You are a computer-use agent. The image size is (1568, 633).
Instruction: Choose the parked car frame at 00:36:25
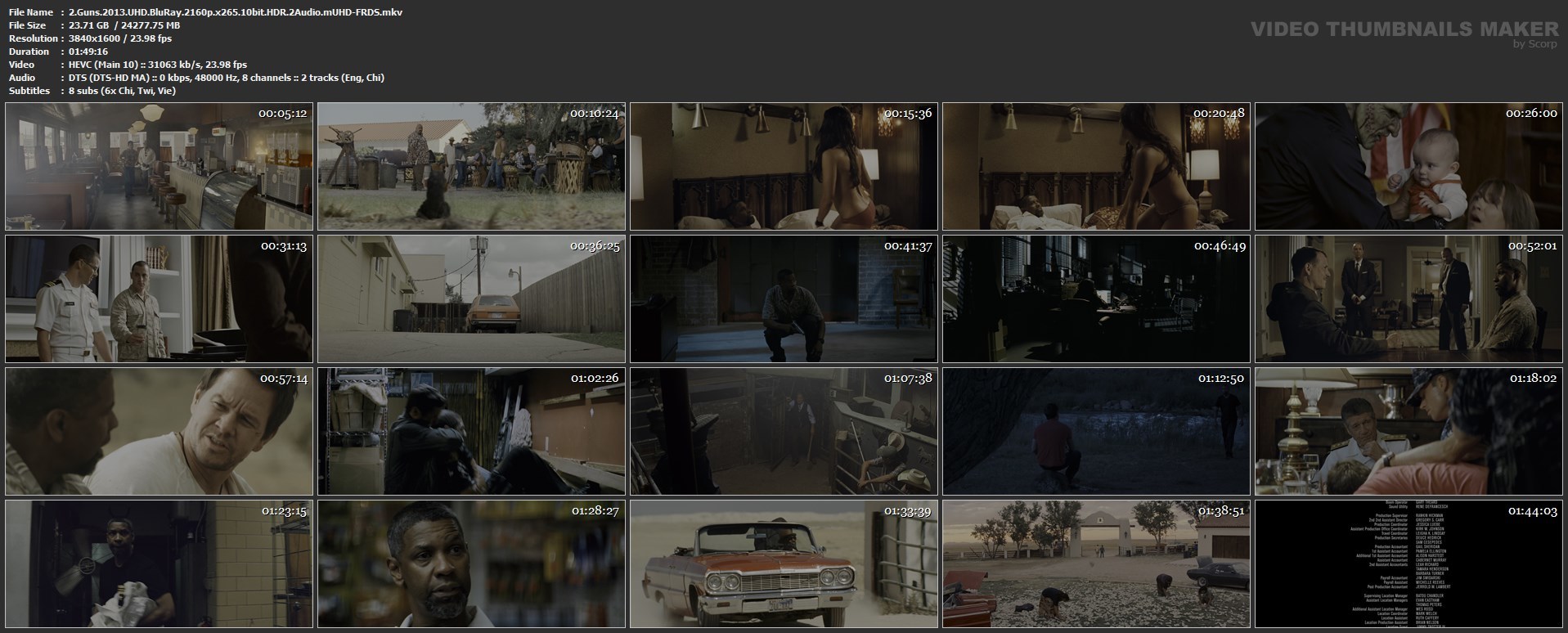(x=471, y=299)
